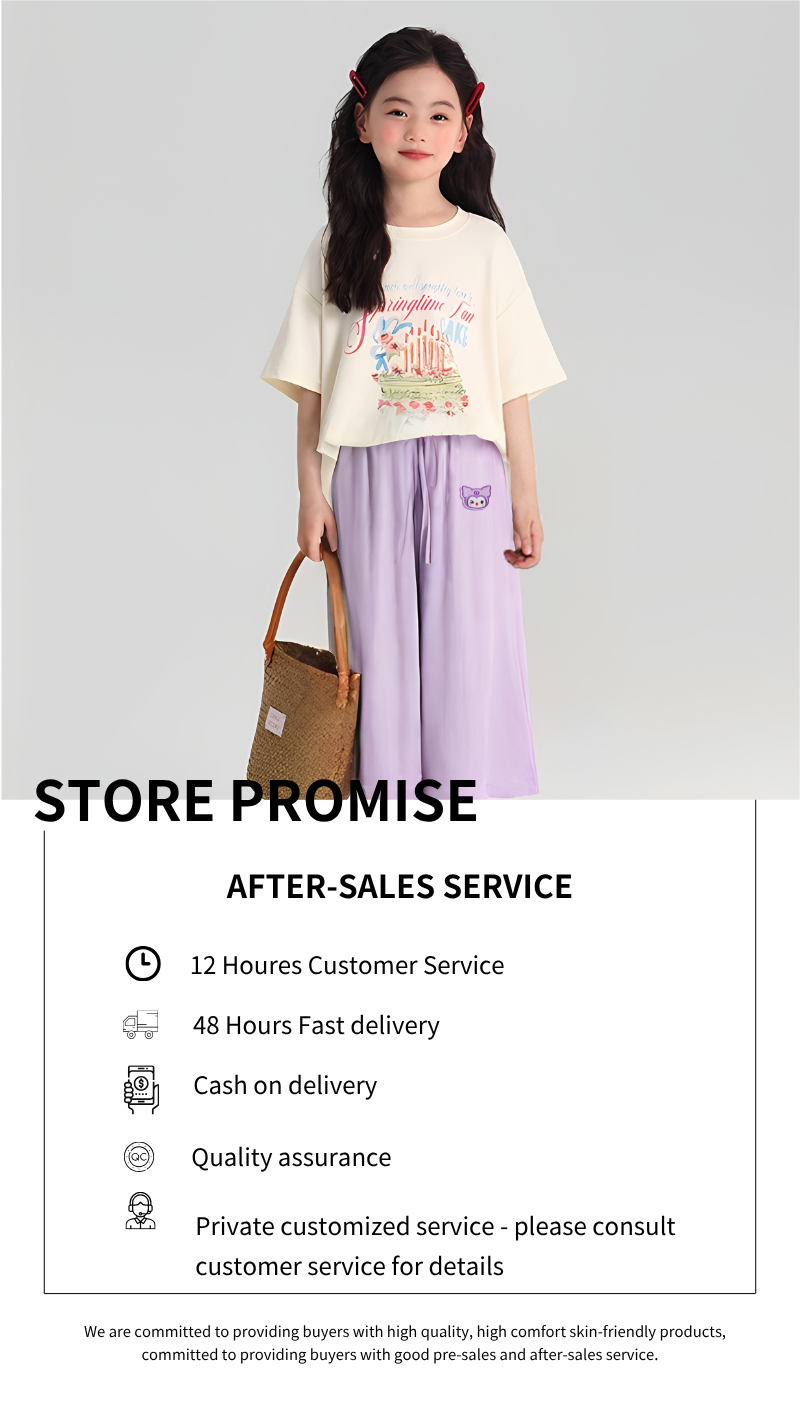Click the Cash on delivery label
Image resolution: width=800 pixels, height=1422 pixels.
[285, 1085]
